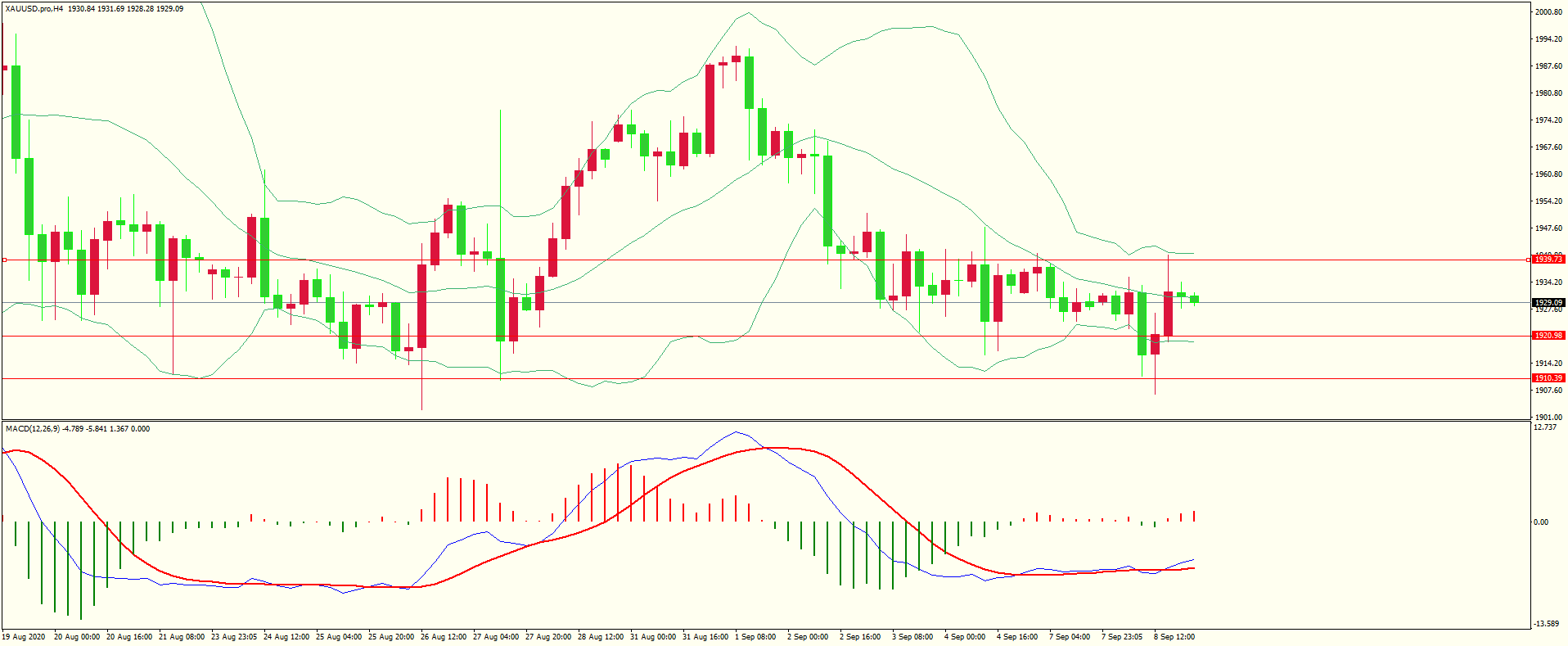Click the 1954.20 price axis value
The width and height of the screenshot is (1568, 646).
pyautogui.click(x=1549, y=201)
